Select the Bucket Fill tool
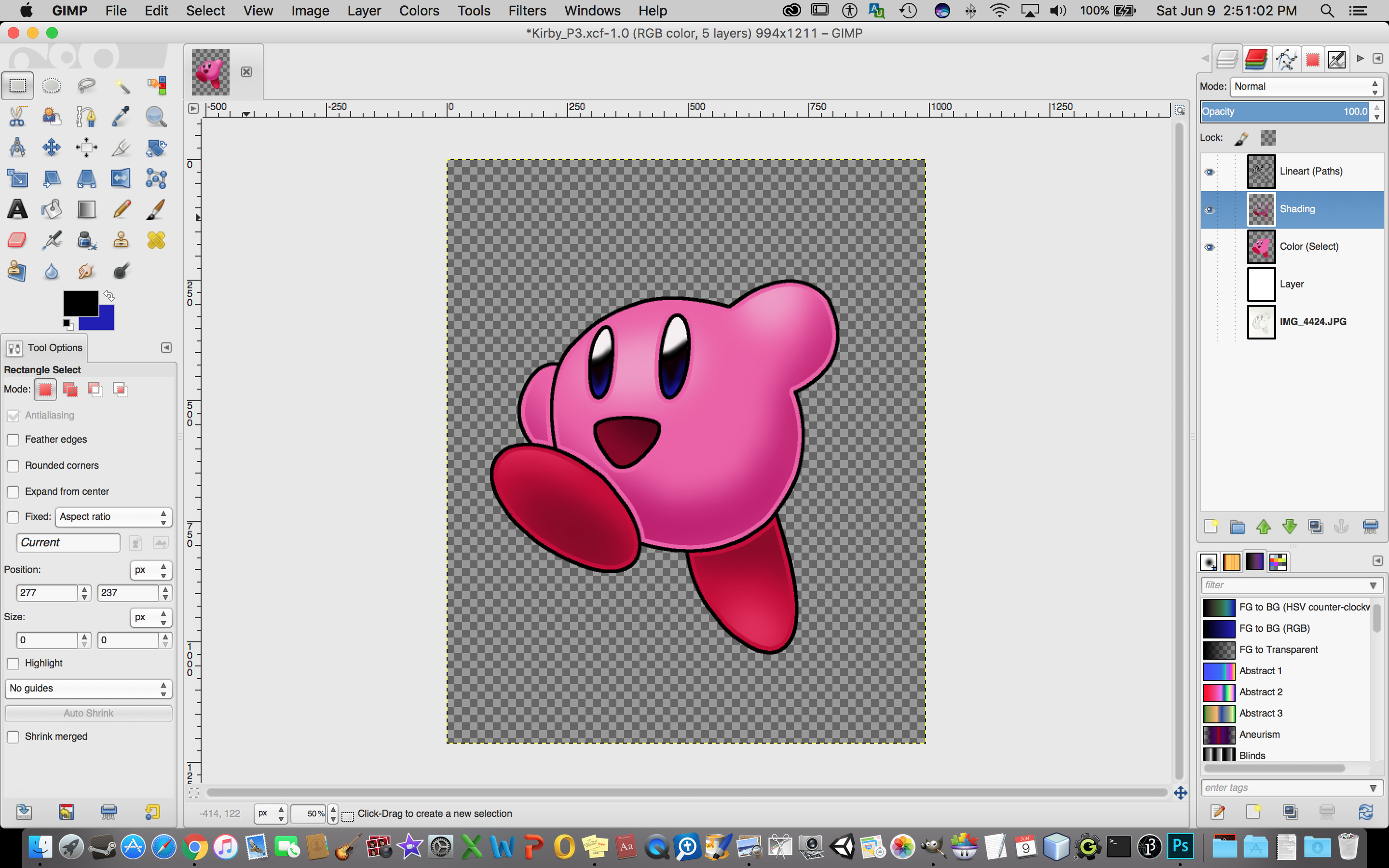 52,209
